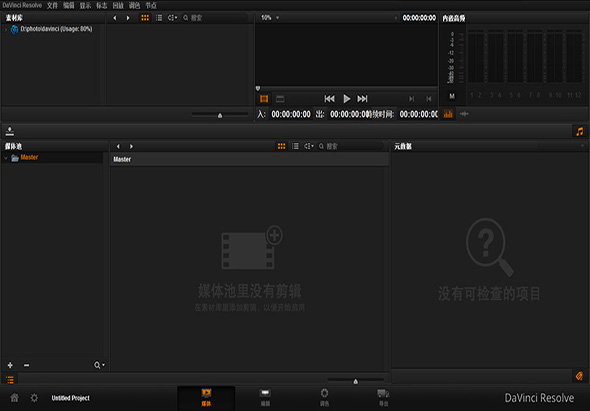Open the media pool sort options dropdown

tap(309, 146)
